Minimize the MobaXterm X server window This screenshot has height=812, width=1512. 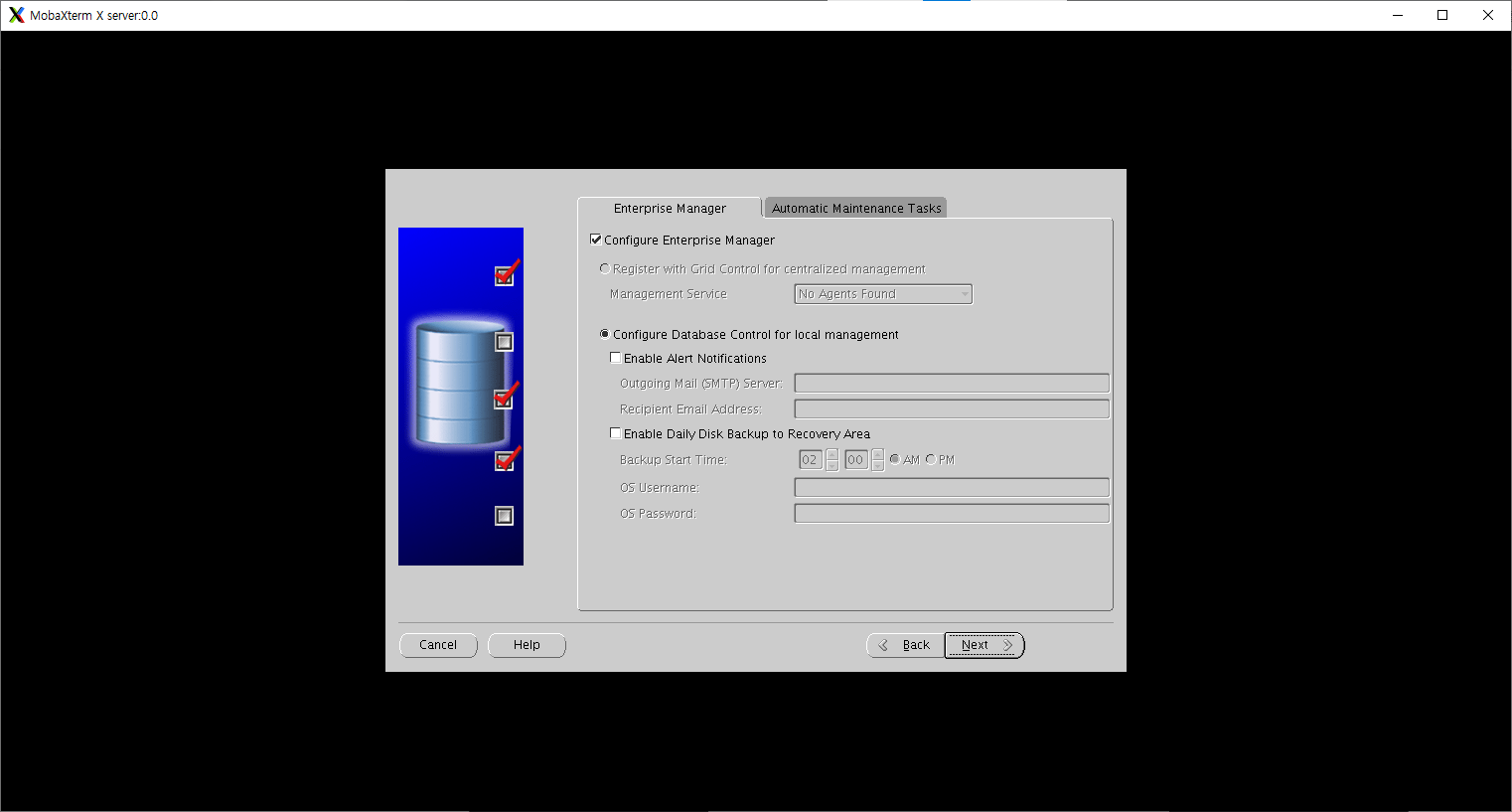click(1398, 15)
